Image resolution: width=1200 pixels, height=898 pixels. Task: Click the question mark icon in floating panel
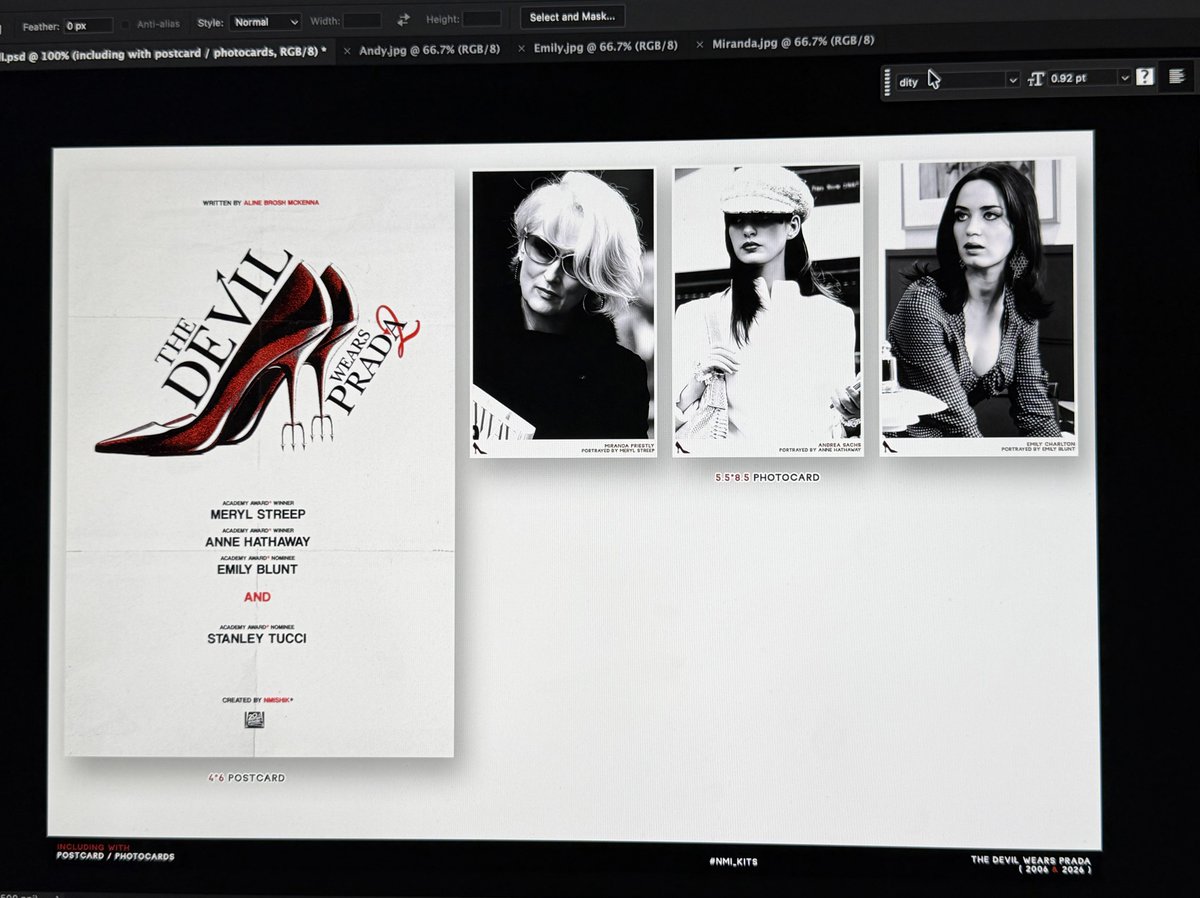tap(1145, 77)
